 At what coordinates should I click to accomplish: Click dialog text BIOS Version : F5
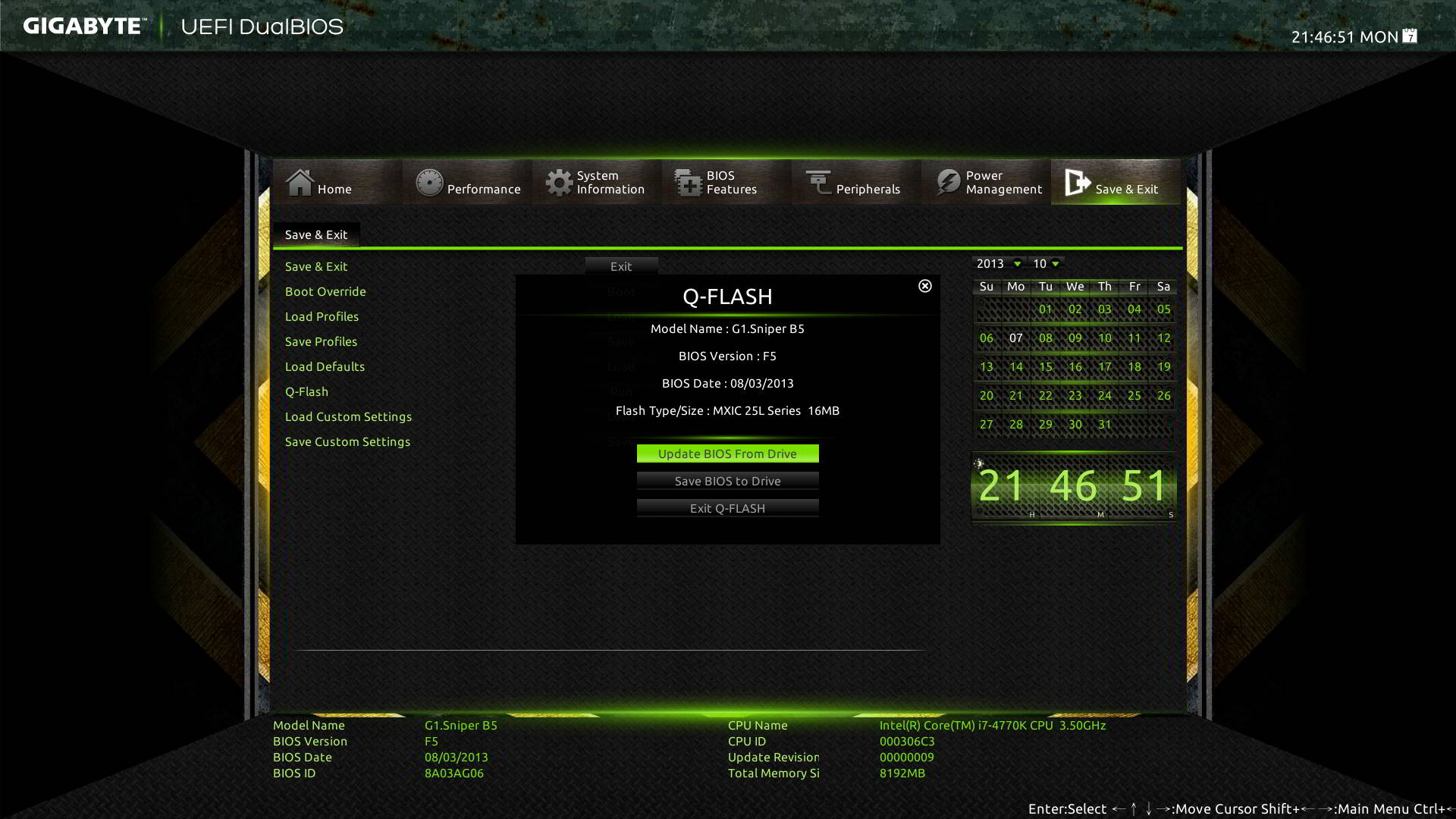click(x=727, y=356)
